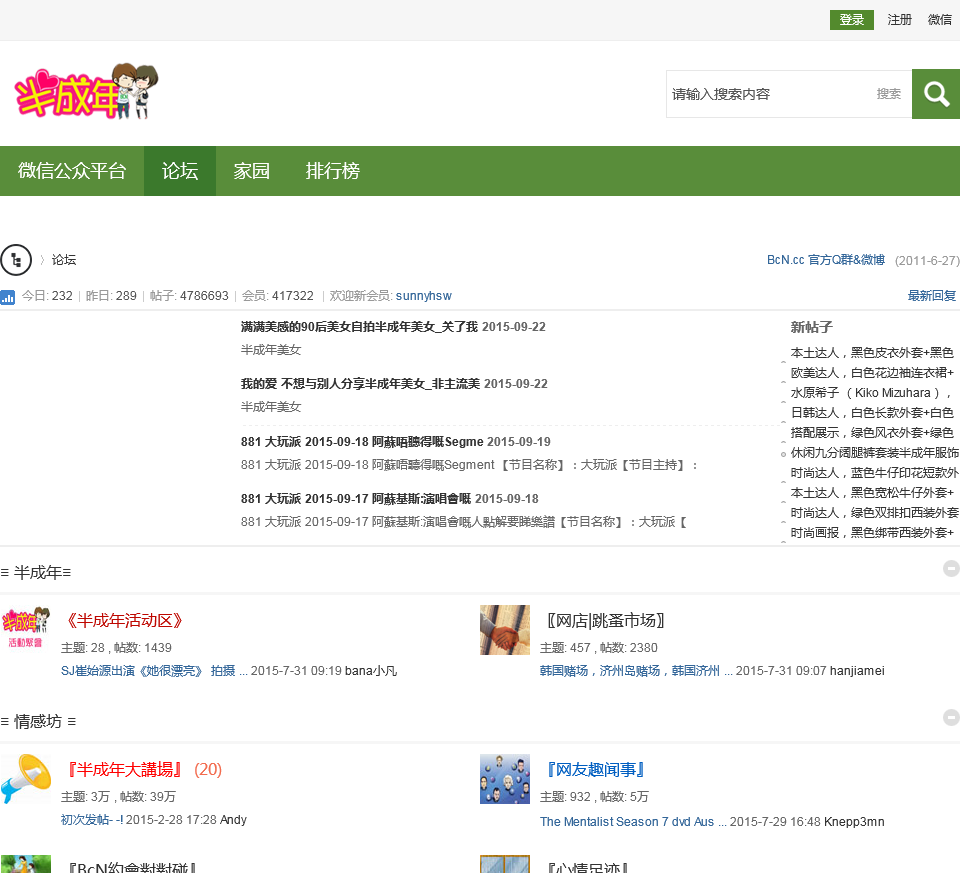Image resolution: width=960 pixels, height=873 pixels.
Task: Collapse the ≡ 情感坊 ≡ section
Action: click(951, 718)
